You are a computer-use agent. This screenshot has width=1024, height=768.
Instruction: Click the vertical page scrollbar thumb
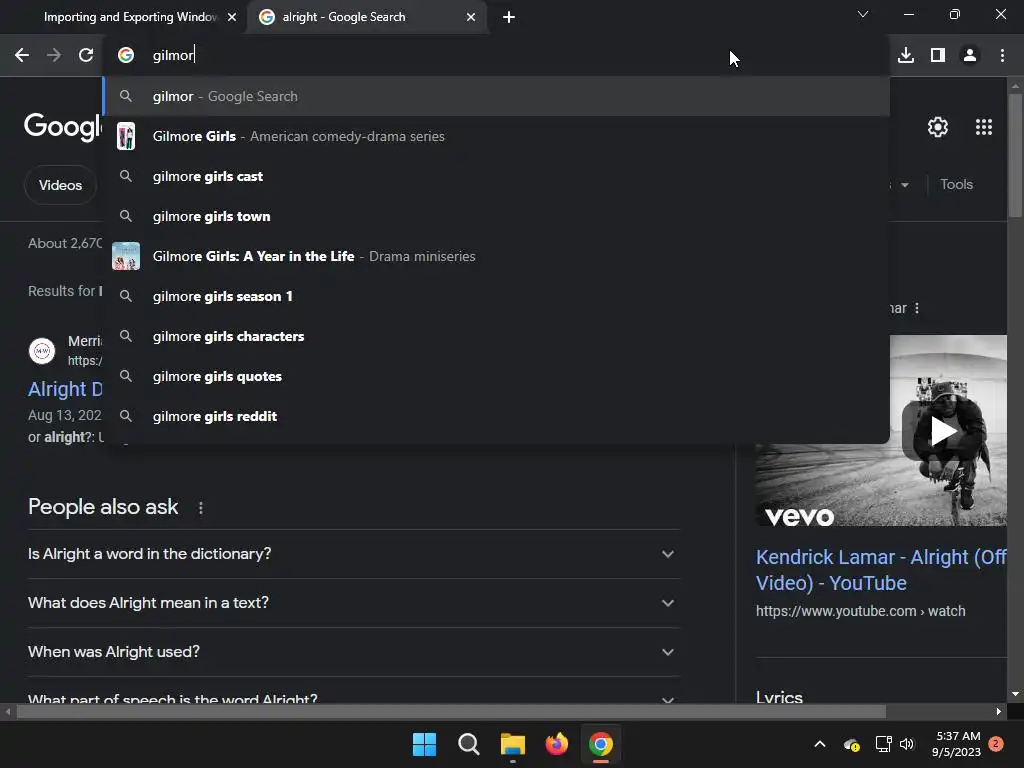1015,155
